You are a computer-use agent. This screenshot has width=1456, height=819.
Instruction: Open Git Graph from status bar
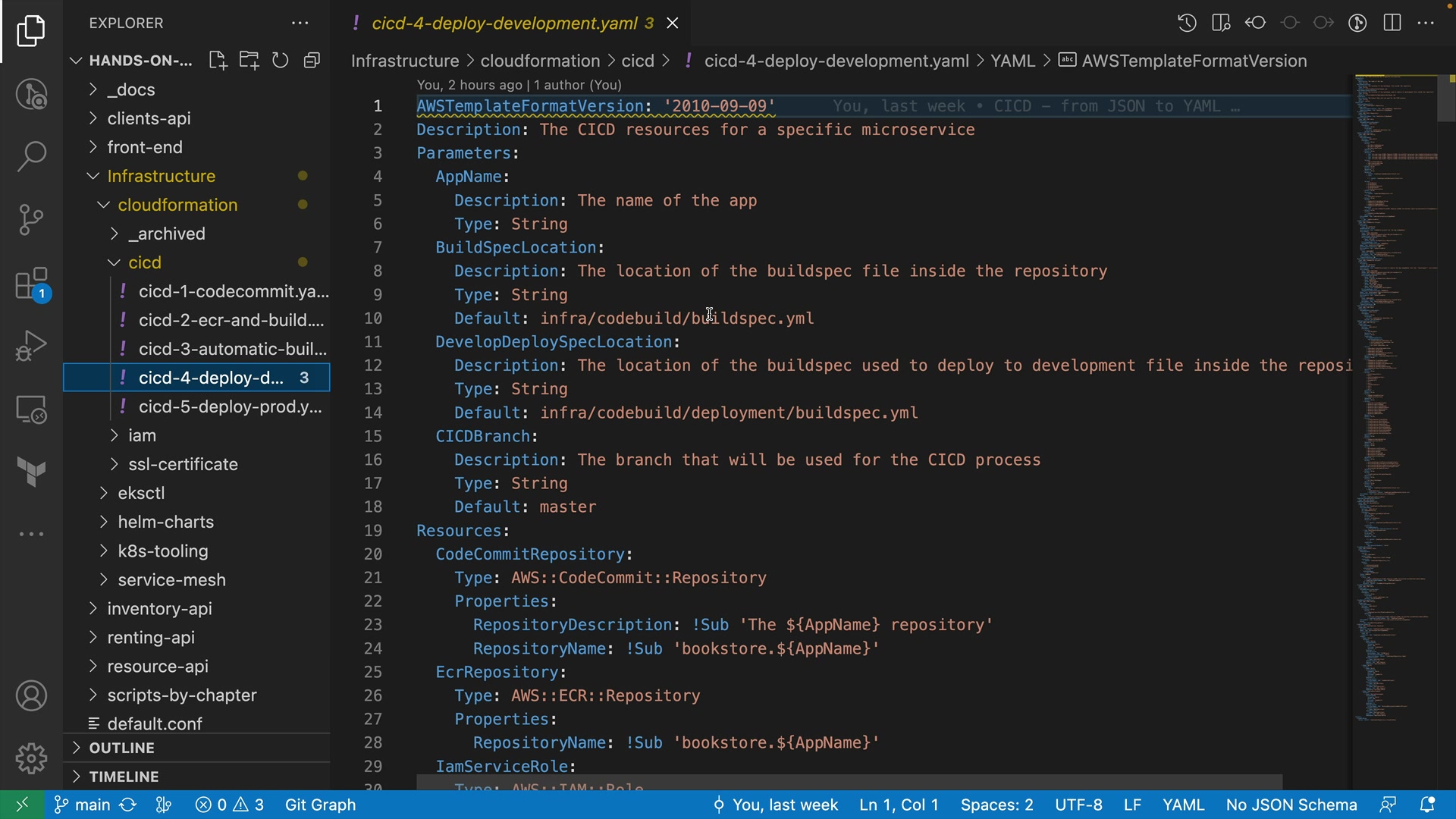click(x=320, y=805)
